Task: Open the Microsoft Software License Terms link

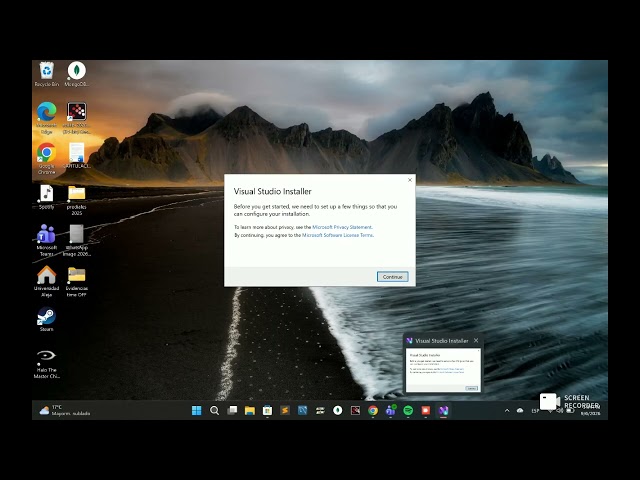Action: (x=338, y=235)
